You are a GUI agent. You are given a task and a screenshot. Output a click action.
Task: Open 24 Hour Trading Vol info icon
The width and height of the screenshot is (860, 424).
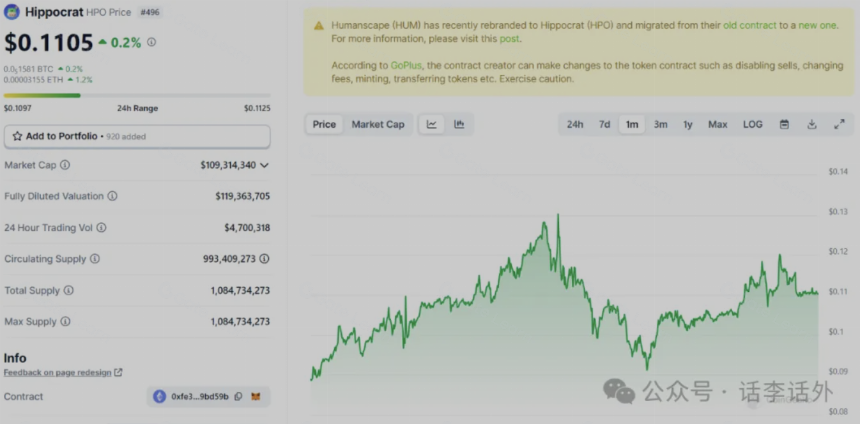click(x=101, y=228)
